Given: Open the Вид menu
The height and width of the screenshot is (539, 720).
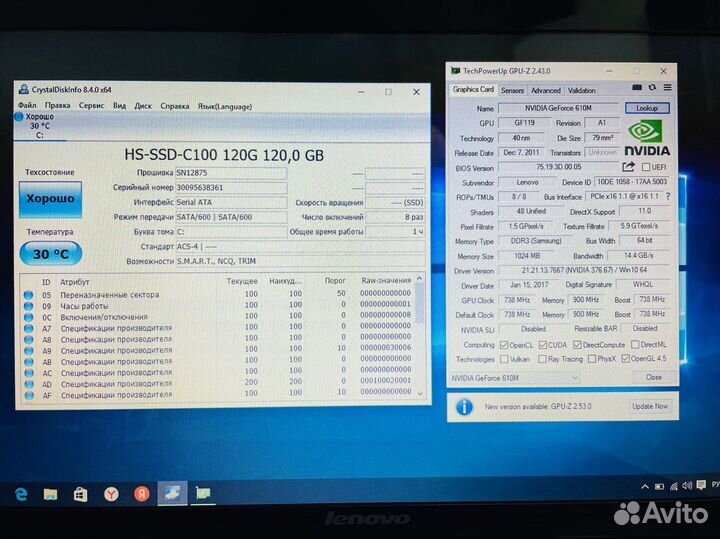Looking at the screenshot, I should click(119, 106).
